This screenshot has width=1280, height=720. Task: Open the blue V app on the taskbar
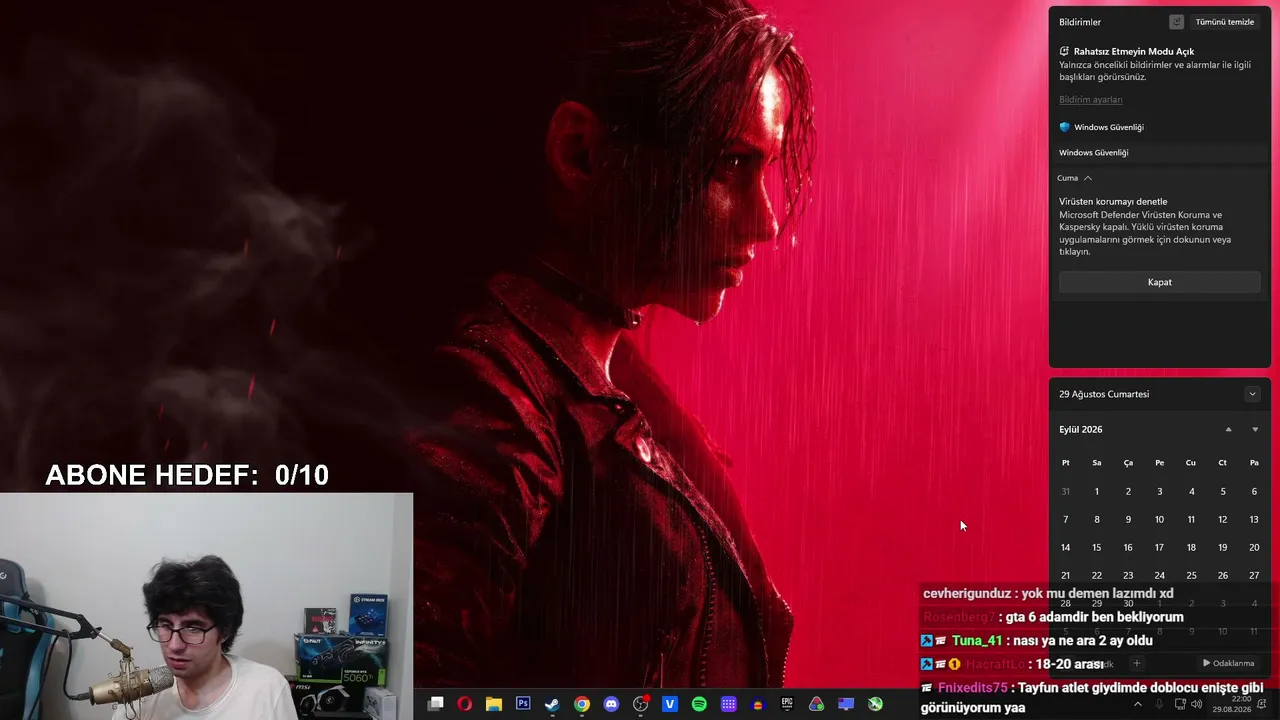[x=670, y=704]
